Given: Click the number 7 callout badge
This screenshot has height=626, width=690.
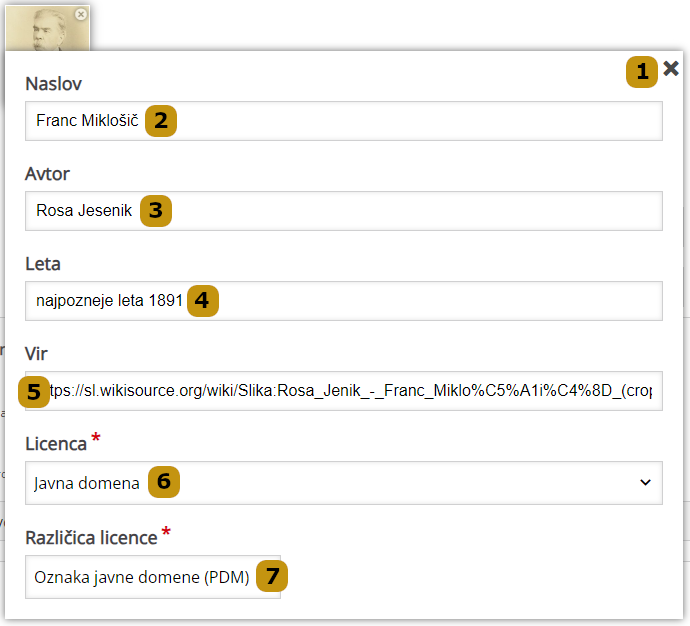Looking at the screenshot, I should click(x=270, y=576).
